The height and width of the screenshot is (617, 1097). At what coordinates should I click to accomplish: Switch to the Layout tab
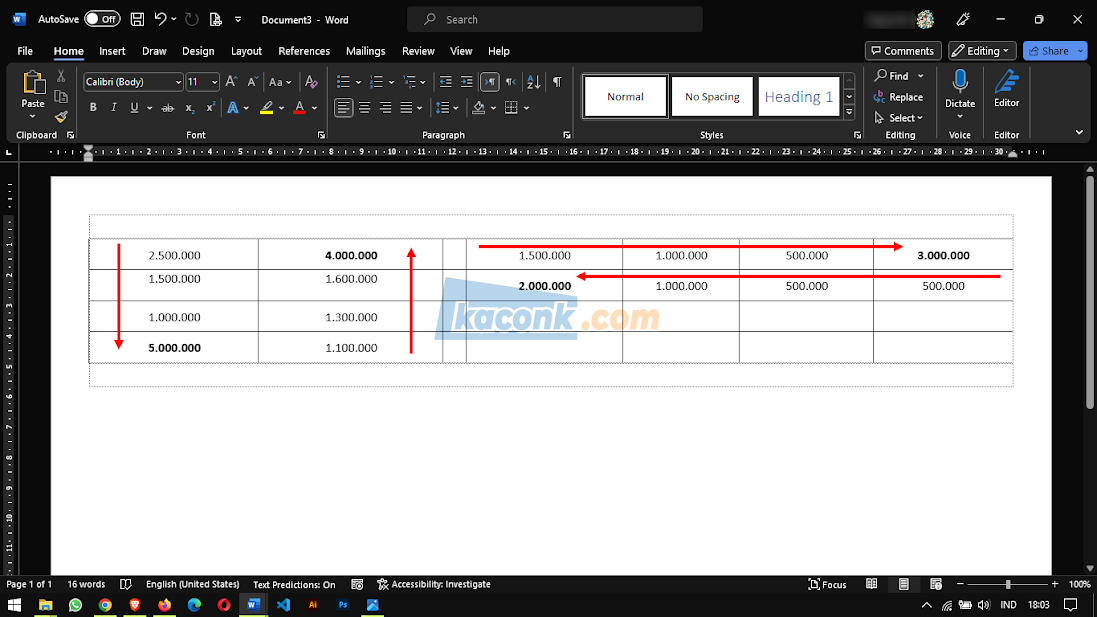pos(246,51)
